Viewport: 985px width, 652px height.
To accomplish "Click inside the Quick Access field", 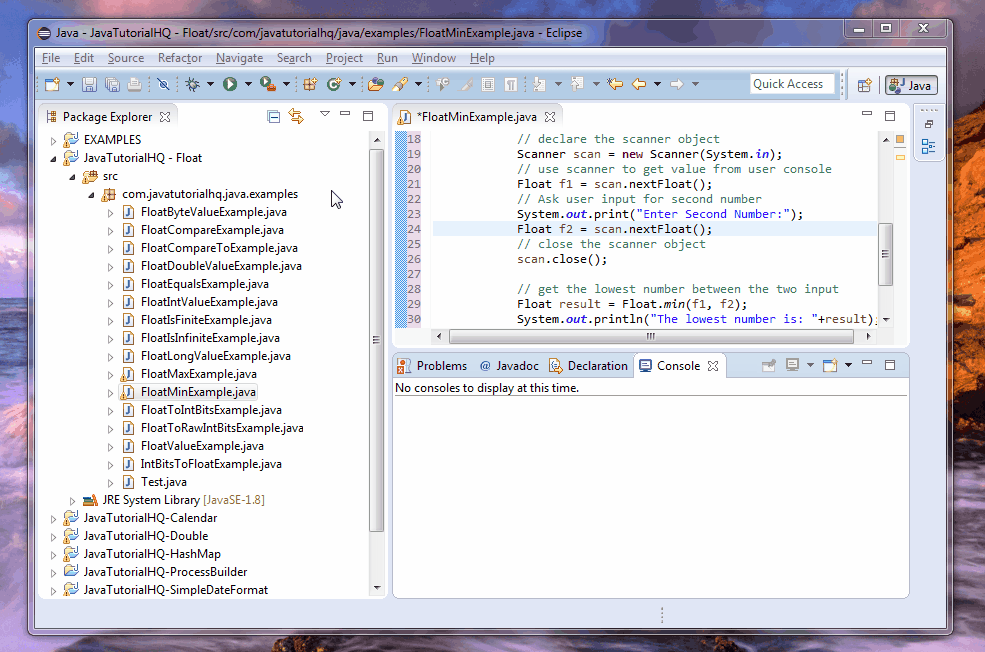I will pos(792,83).
